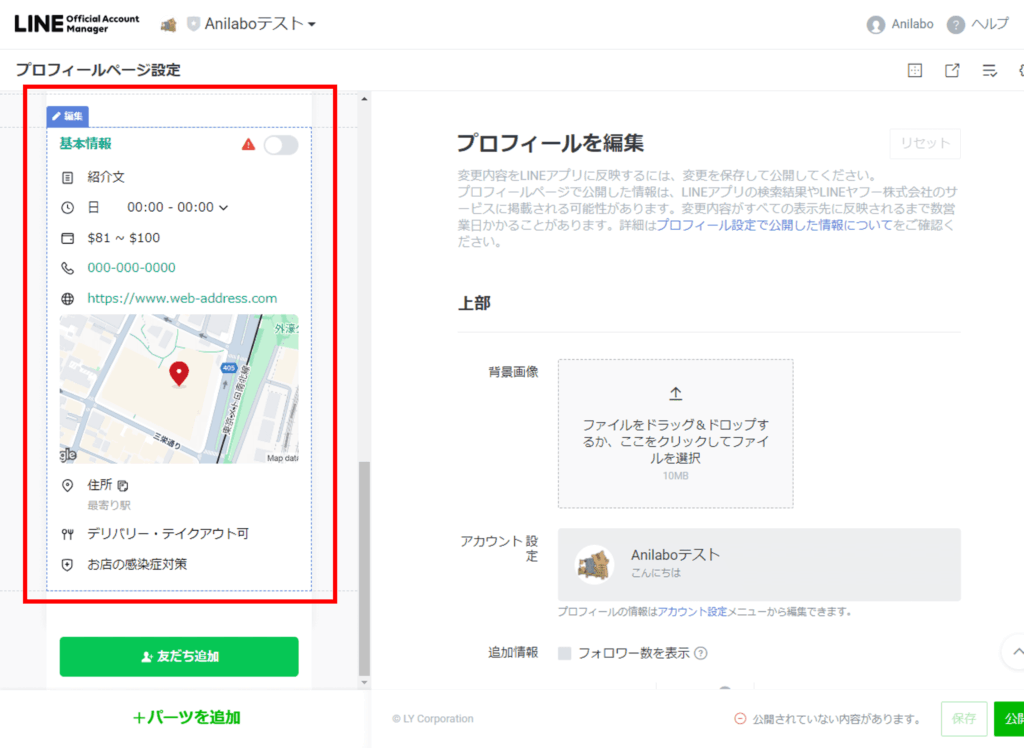Viewport: 1024px width, 748px height.
Task: Toggle the 基本情報 section switch
Action: click(x=280, y=145)
